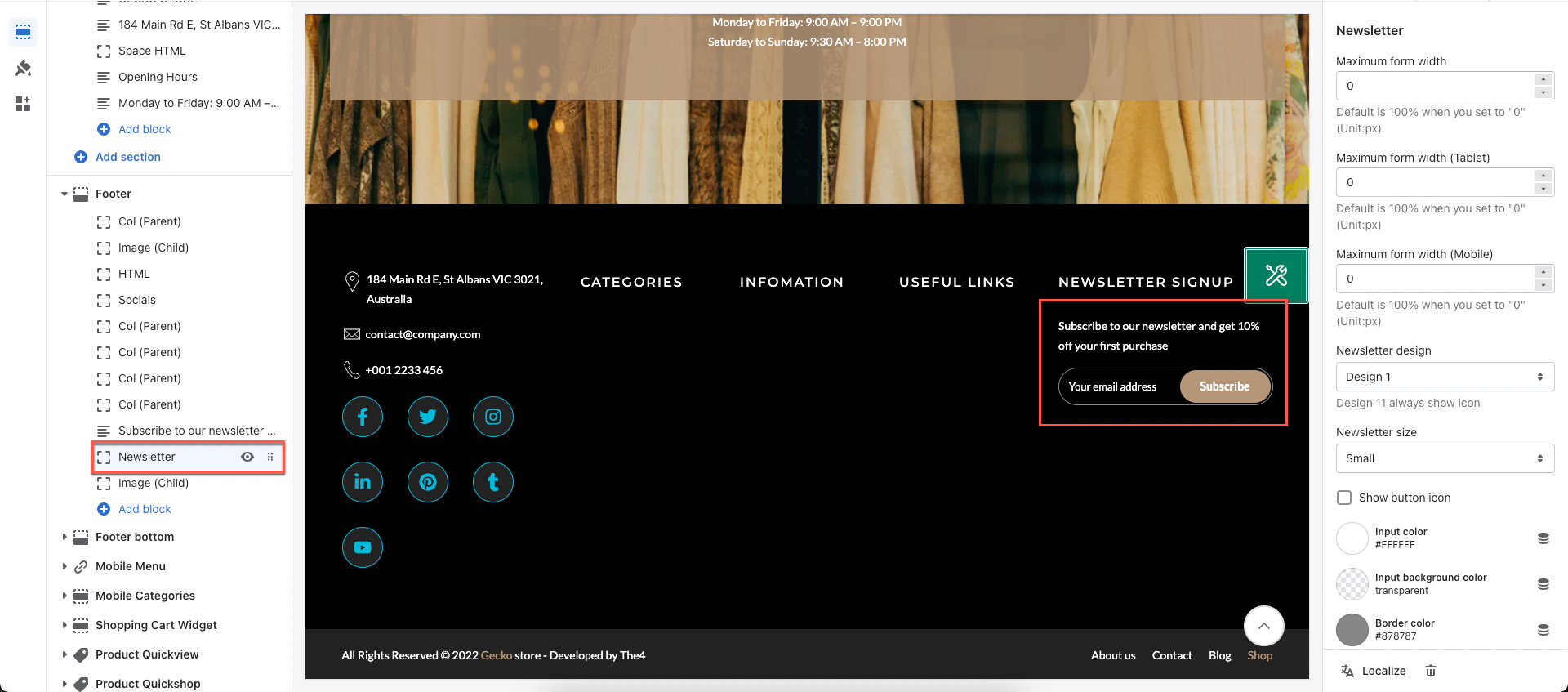
Task: Click the Product Quickview tag icon
Action: pos(81,654)
